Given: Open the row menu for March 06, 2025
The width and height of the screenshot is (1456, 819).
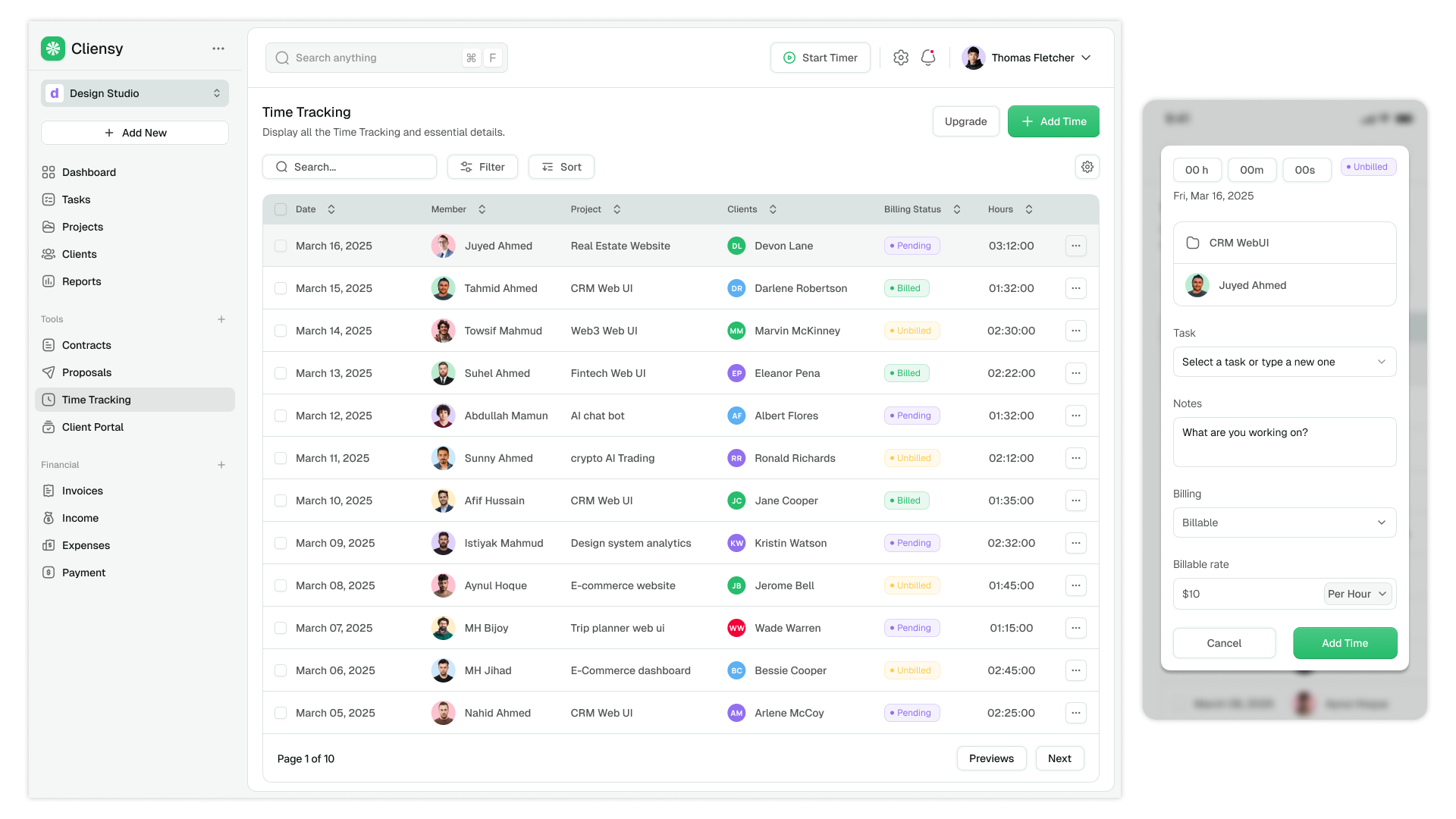Looking at the screenshot, I should 1076,670.
